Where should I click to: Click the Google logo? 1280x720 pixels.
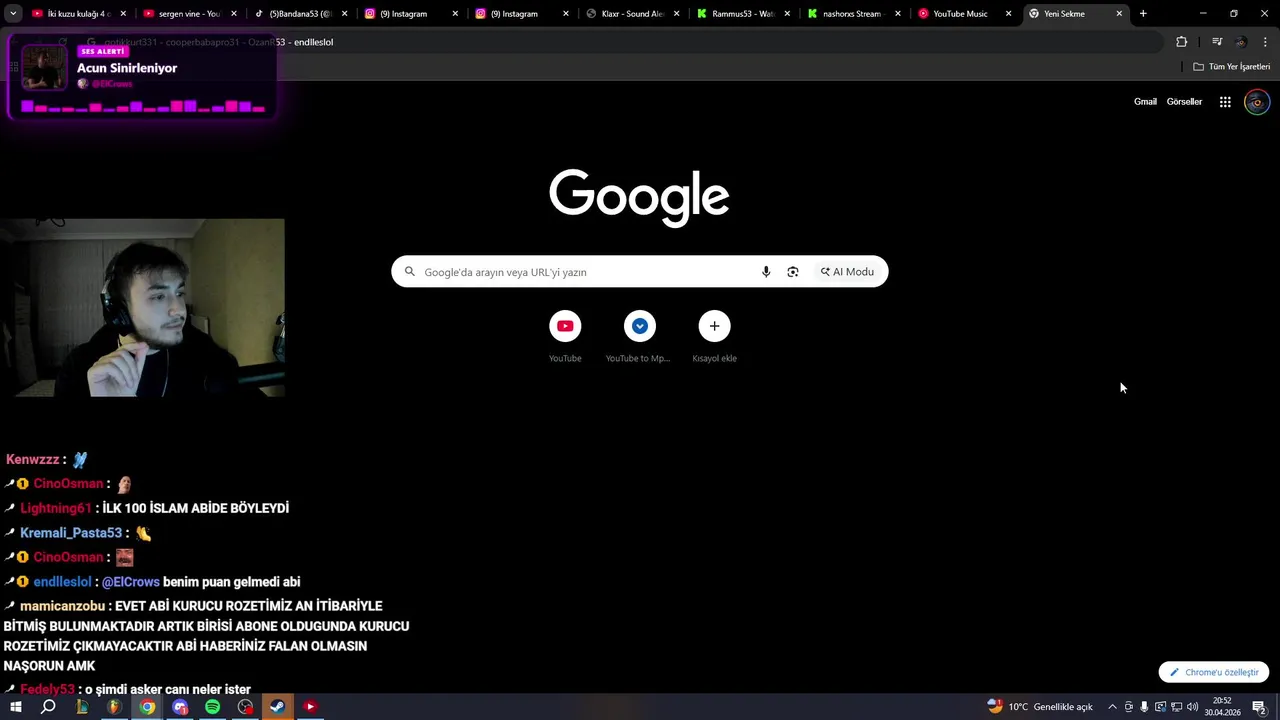(x=639, y=198)
